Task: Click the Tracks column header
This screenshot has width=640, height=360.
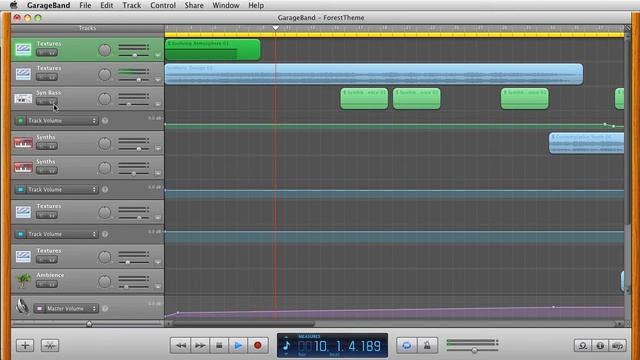Action: [x=87, y=28]
